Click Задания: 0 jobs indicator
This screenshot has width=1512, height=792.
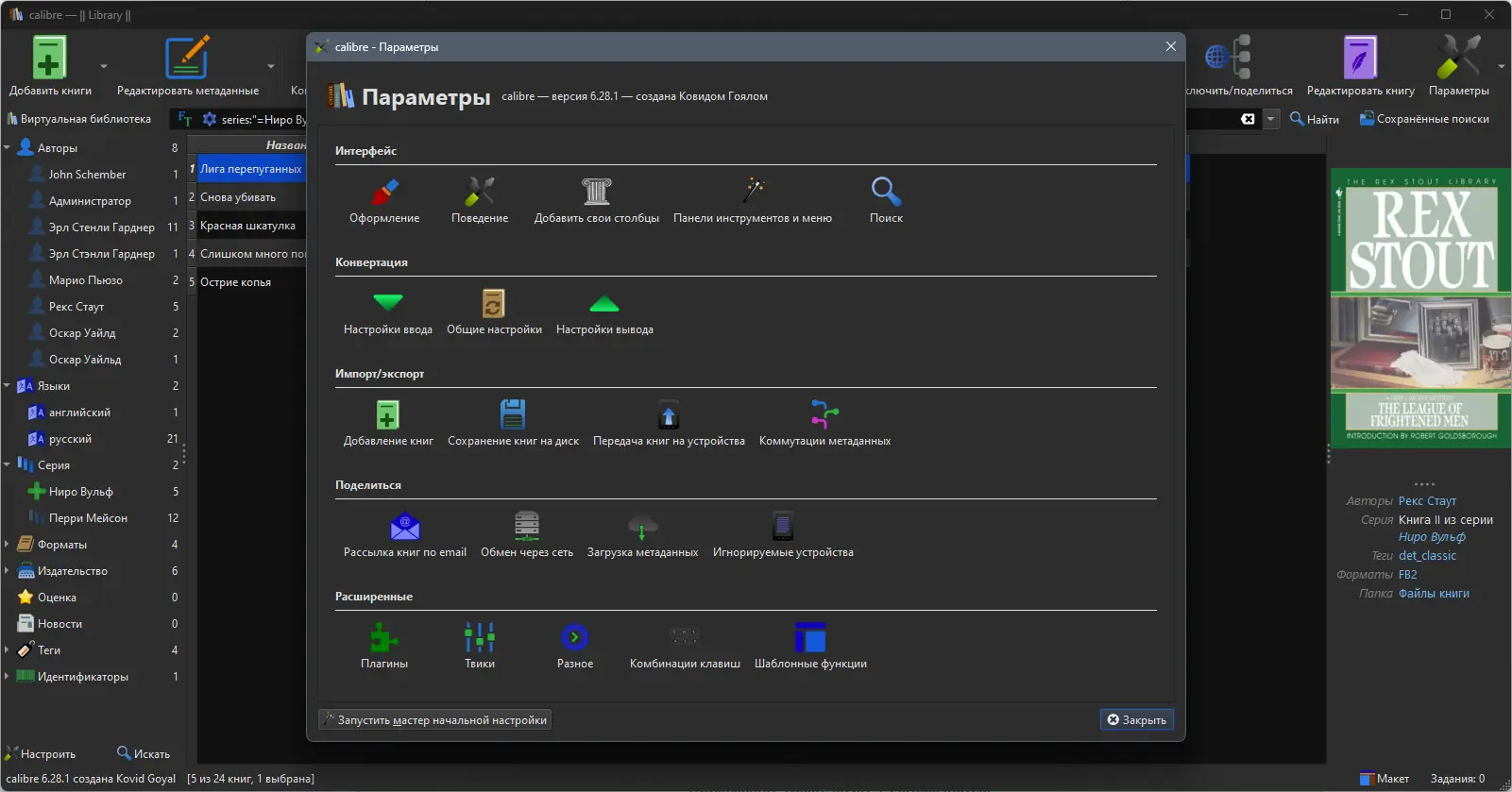point(1457,779)
